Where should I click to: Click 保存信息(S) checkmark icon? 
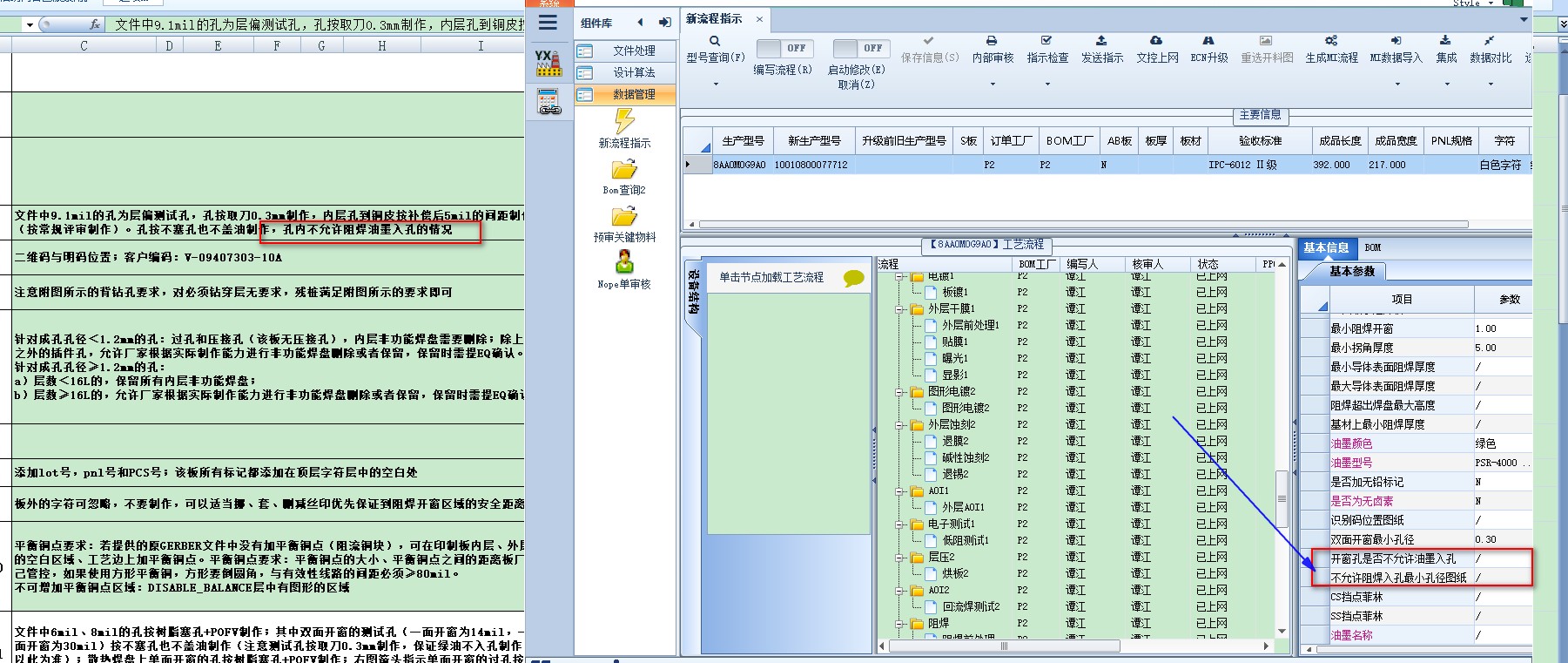[929, 41]
